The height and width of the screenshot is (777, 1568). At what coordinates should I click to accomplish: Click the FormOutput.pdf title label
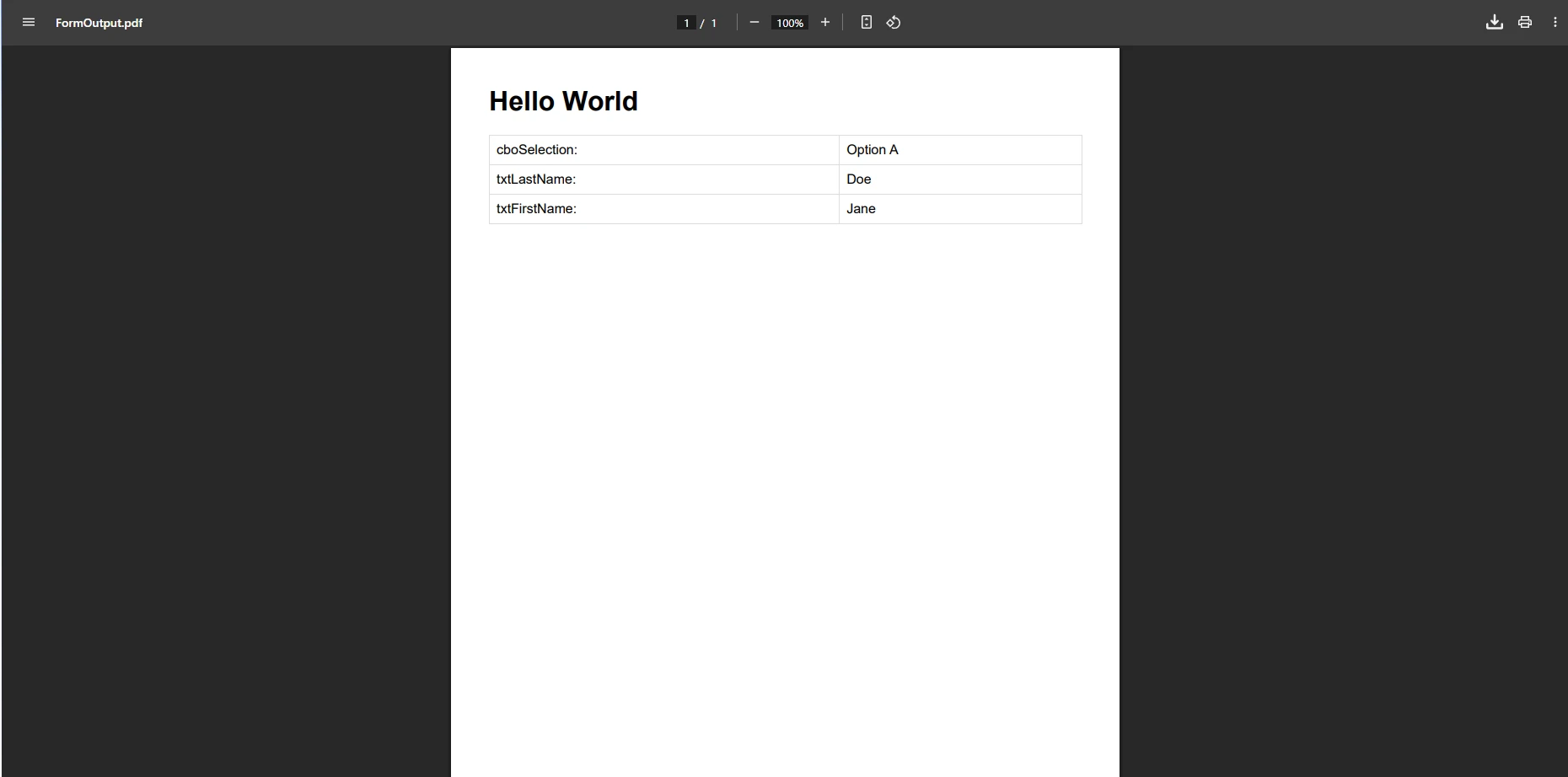(99, 23)
